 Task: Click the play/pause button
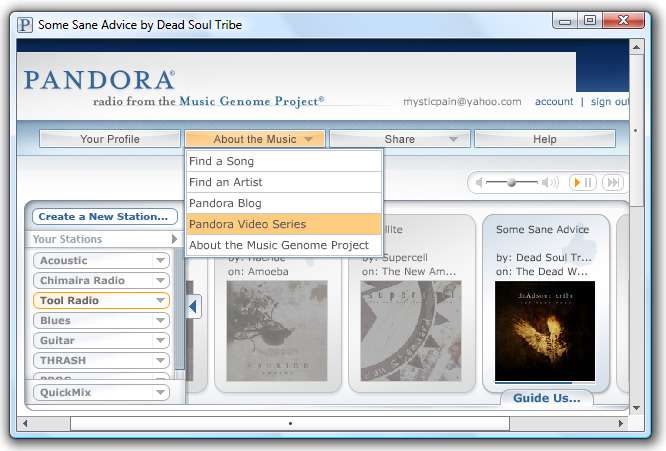click(x=582, y=182)
